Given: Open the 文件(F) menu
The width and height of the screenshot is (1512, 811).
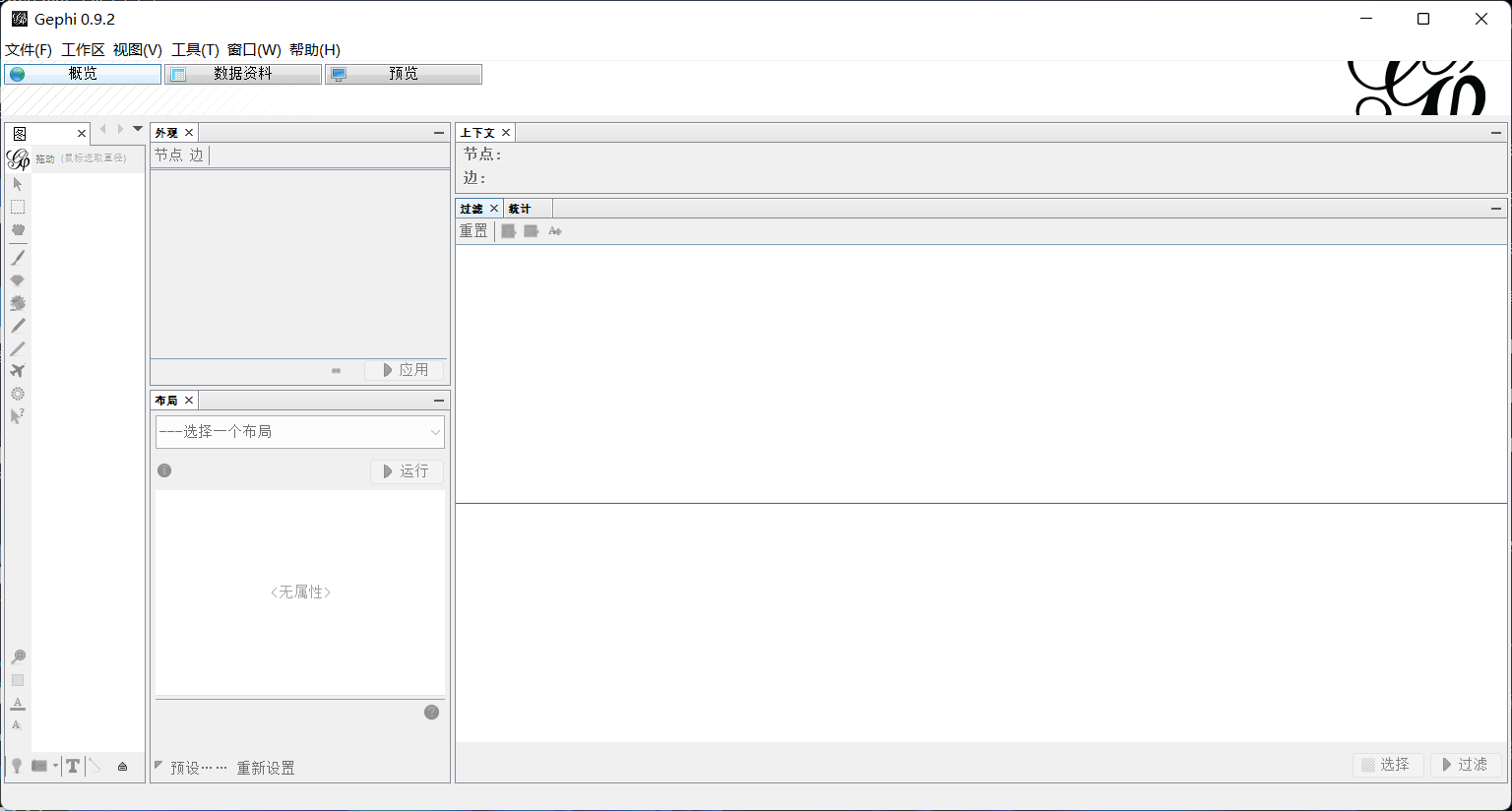Looking at the screenshot, I should point(29,50).
